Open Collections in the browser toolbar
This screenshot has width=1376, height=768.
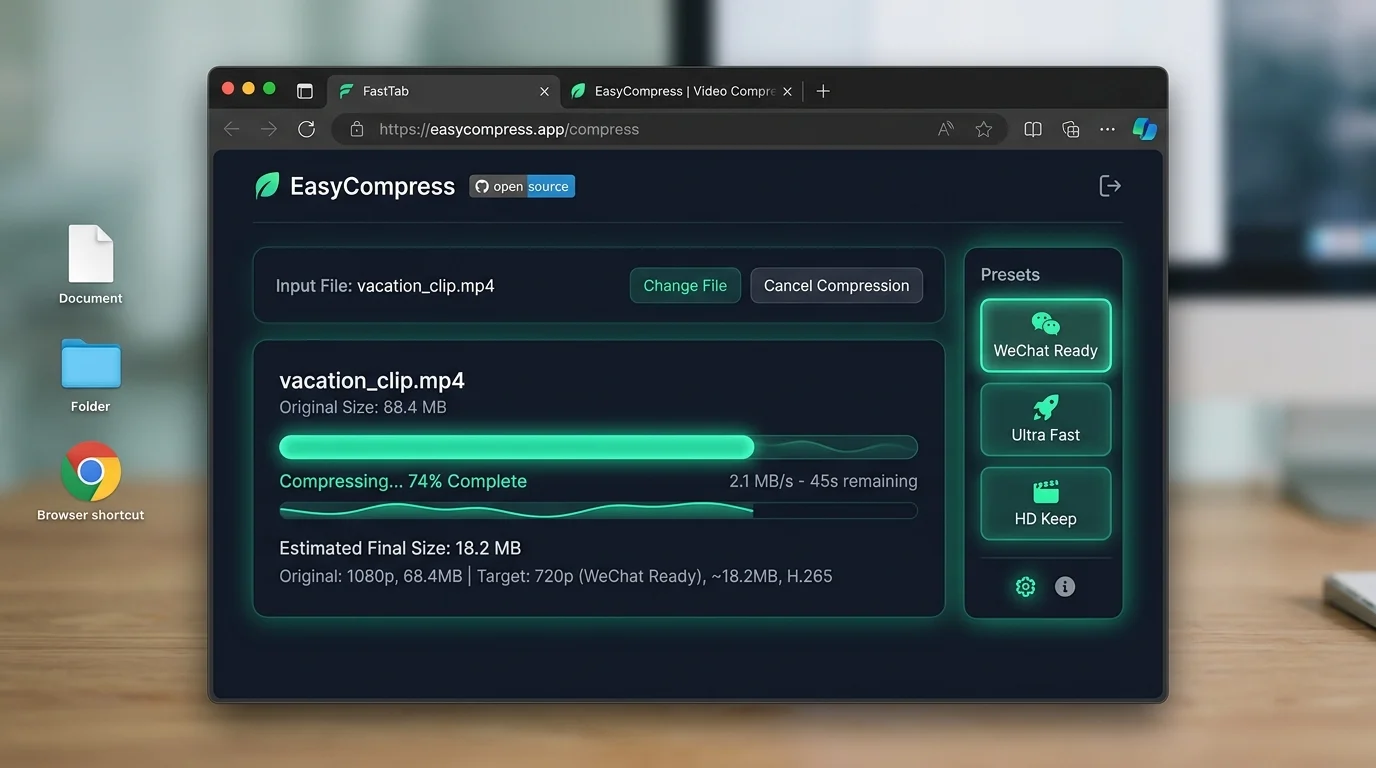click(x=1070, y=128)
